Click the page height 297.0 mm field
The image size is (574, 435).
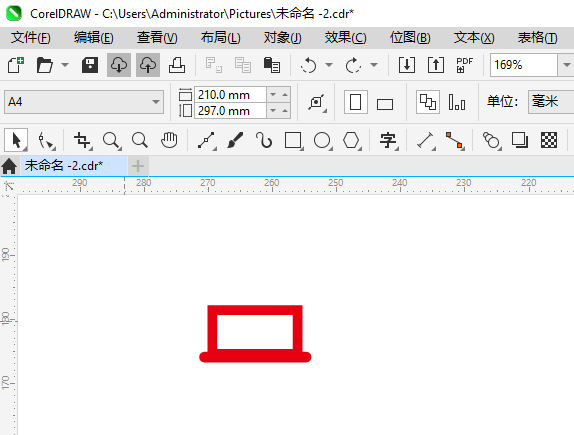pos(230,111)
